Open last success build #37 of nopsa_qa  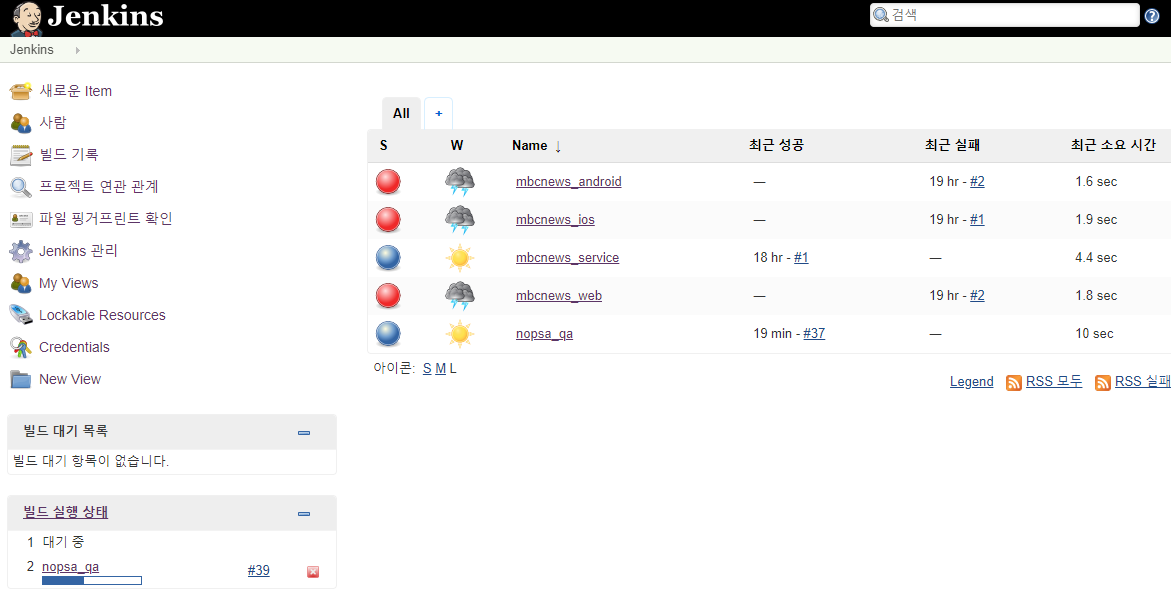(814, 333)
